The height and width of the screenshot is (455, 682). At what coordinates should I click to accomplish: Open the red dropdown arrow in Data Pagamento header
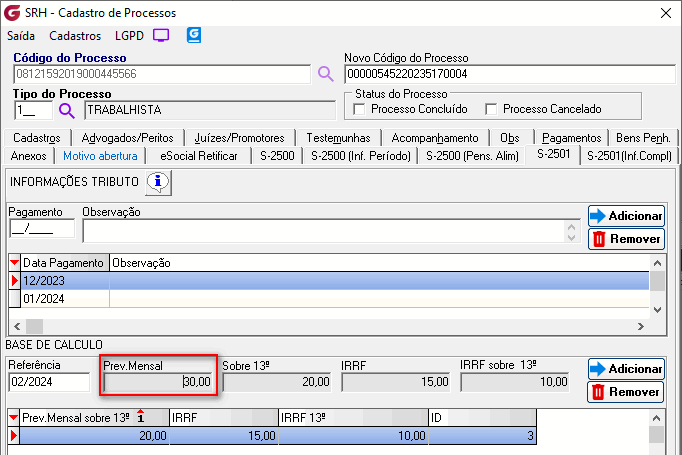tap(15, 263)
